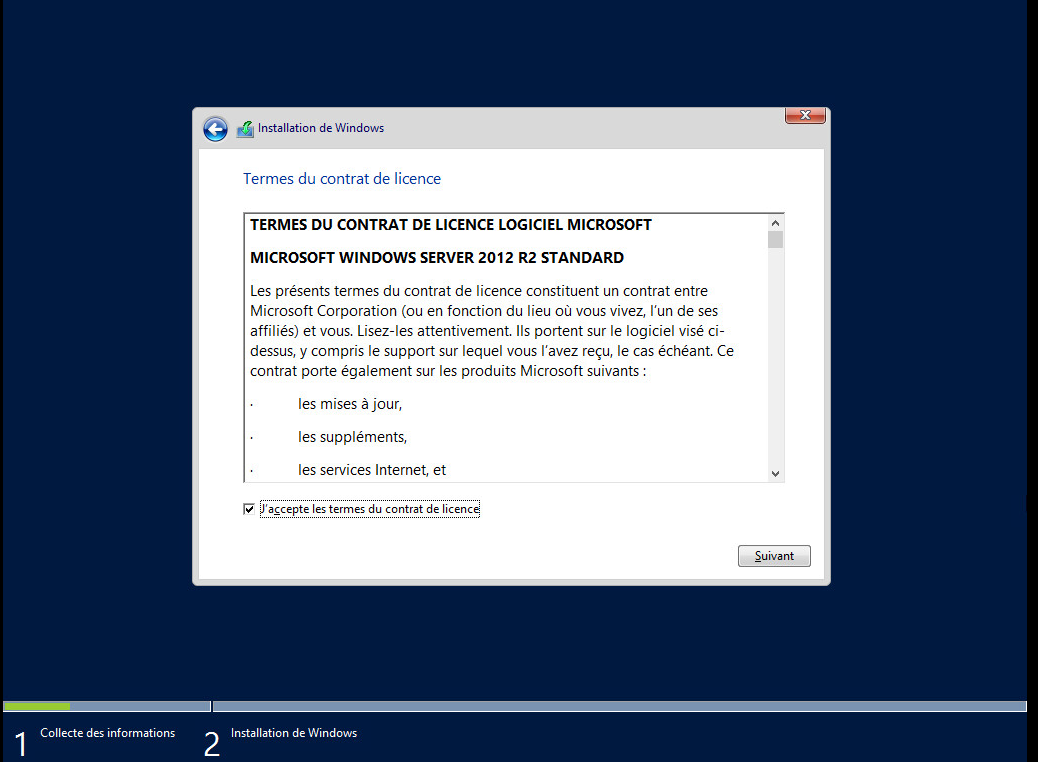This screenshot has height=762, width=1038.
Task: Click the TERMES DU CONTRAT DE LICENCE LOGICIEL title
Action: [x=451, y=225]
